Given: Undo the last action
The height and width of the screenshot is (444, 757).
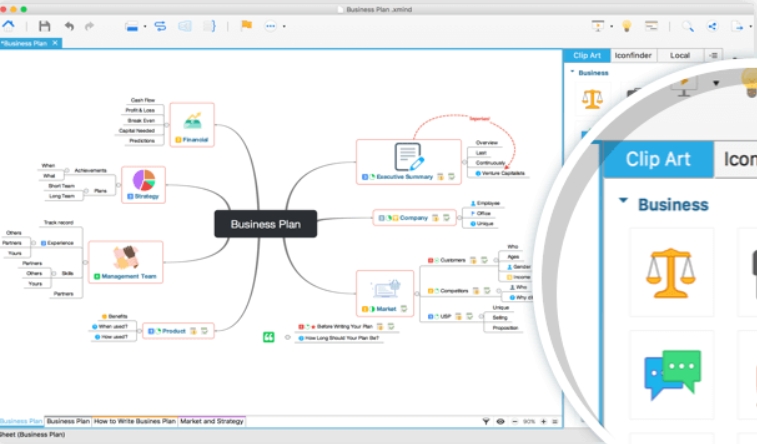Looking at the screenshot, I should [70, 26].
